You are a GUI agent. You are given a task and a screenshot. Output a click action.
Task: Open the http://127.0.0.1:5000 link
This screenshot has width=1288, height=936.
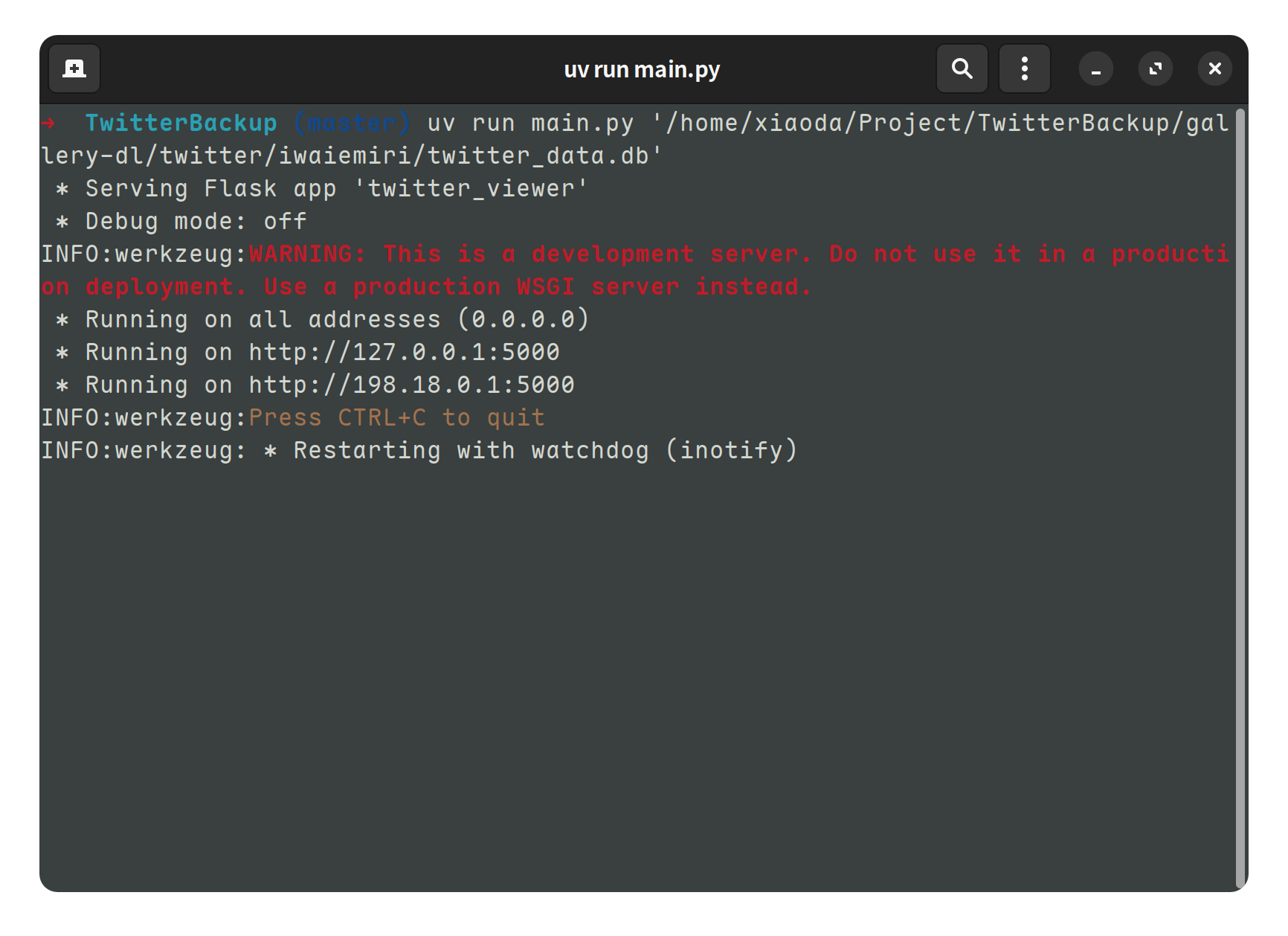pos(405,352)
